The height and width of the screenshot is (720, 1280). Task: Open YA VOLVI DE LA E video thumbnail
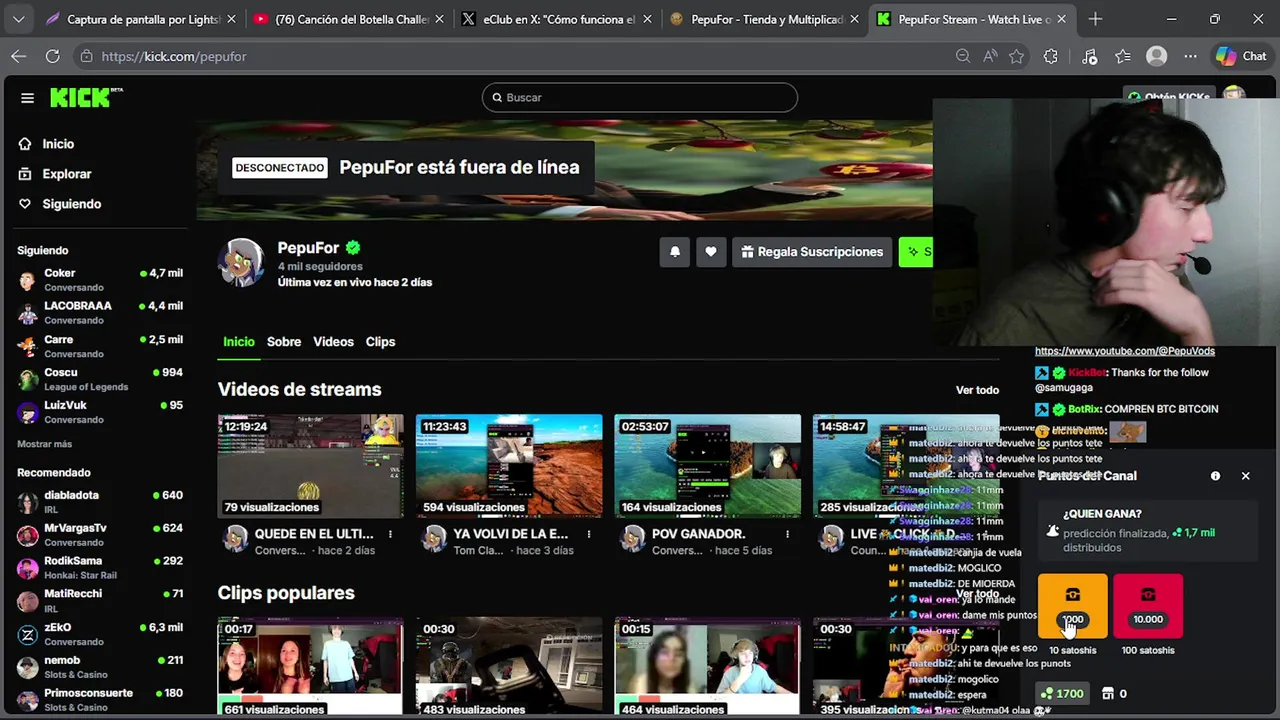pyautogui.click(x=509, y=466)
